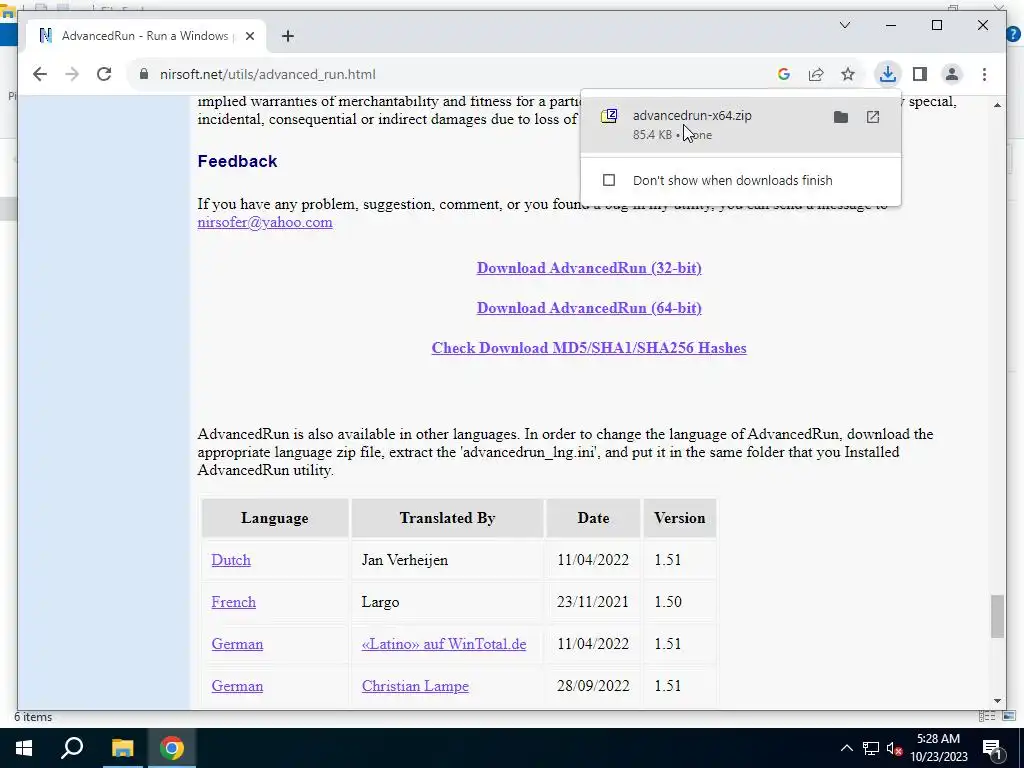Click date cell 23/11/2021
Viewport: 1024px width, 768px height.
pyautogui.click(x=593, y=601)
